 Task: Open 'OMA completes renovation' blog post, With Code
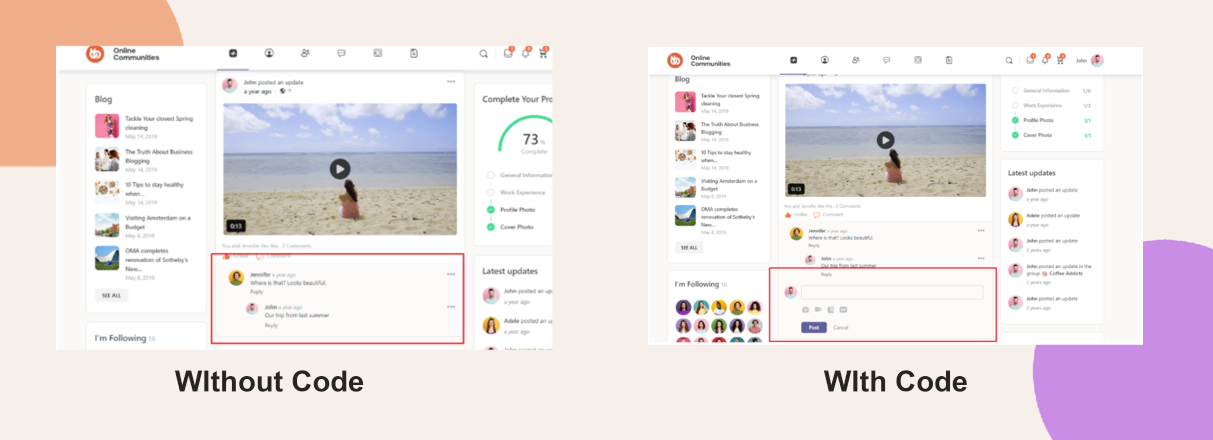point(729,215)
